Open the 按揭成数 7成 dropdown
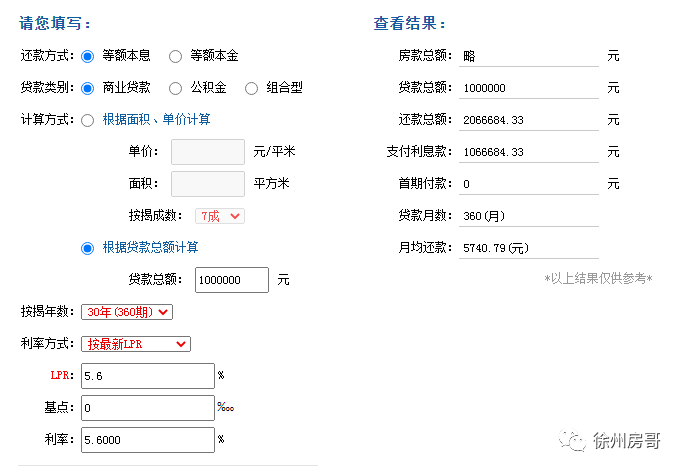682x471 pixels. (220, 216)
